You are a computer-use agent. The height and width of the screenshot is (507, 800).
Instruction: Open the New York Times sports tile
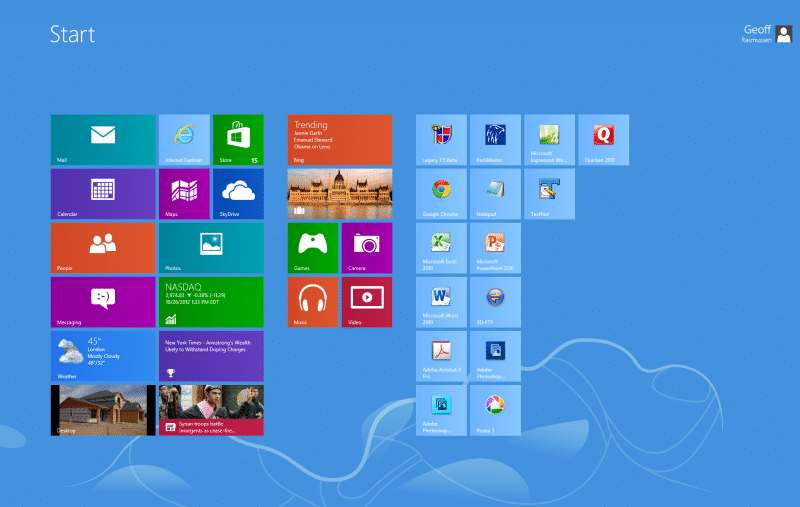[x=211, y=356]
